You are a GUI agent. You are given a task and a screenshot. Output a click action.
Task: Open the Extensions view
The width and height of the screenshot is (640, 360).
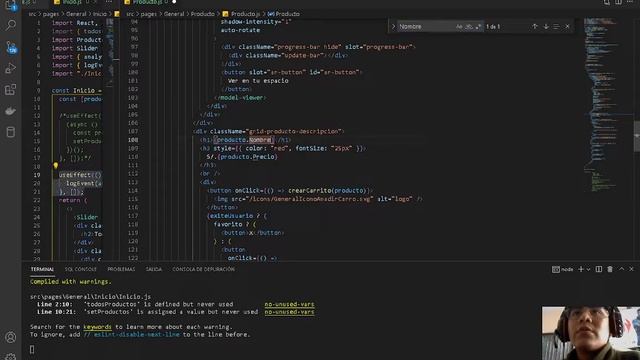(11, 89)
